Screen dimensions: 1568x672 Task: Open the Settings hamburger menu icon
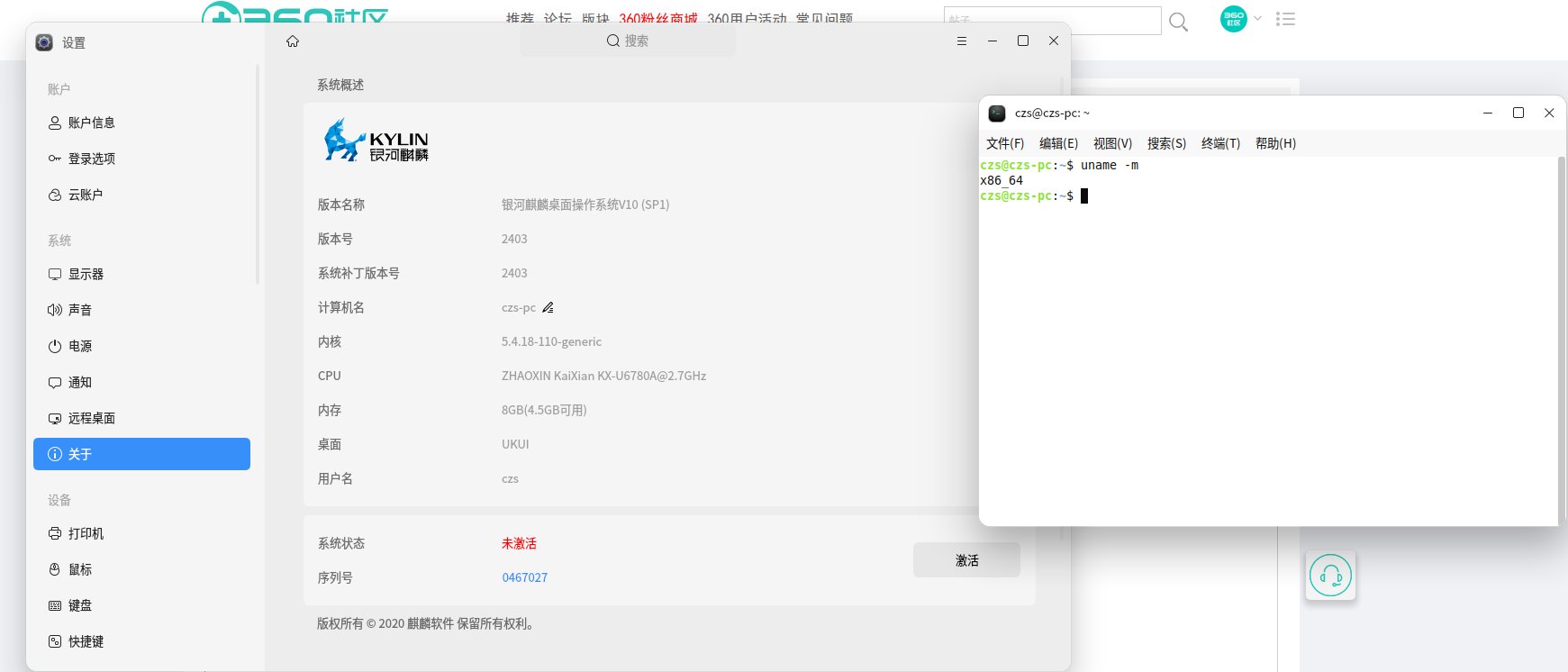point(962,41)
